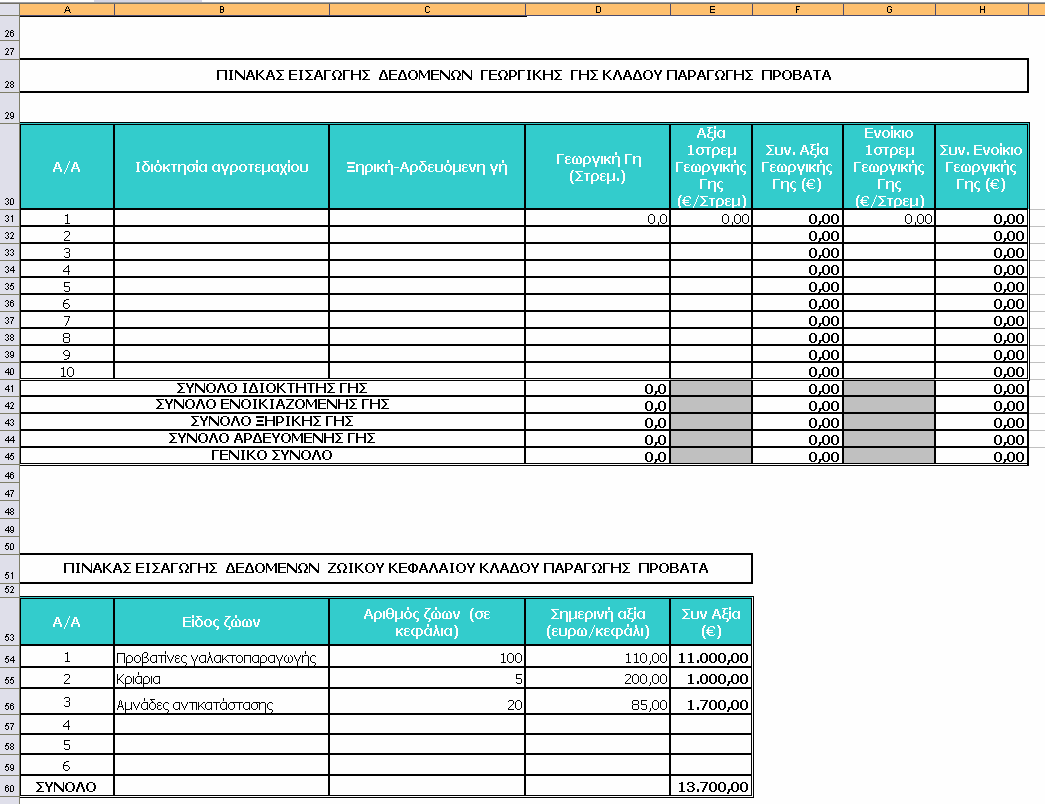Click ΣΥΝΟΛΟ label in livestock table

tap(66, 787)
